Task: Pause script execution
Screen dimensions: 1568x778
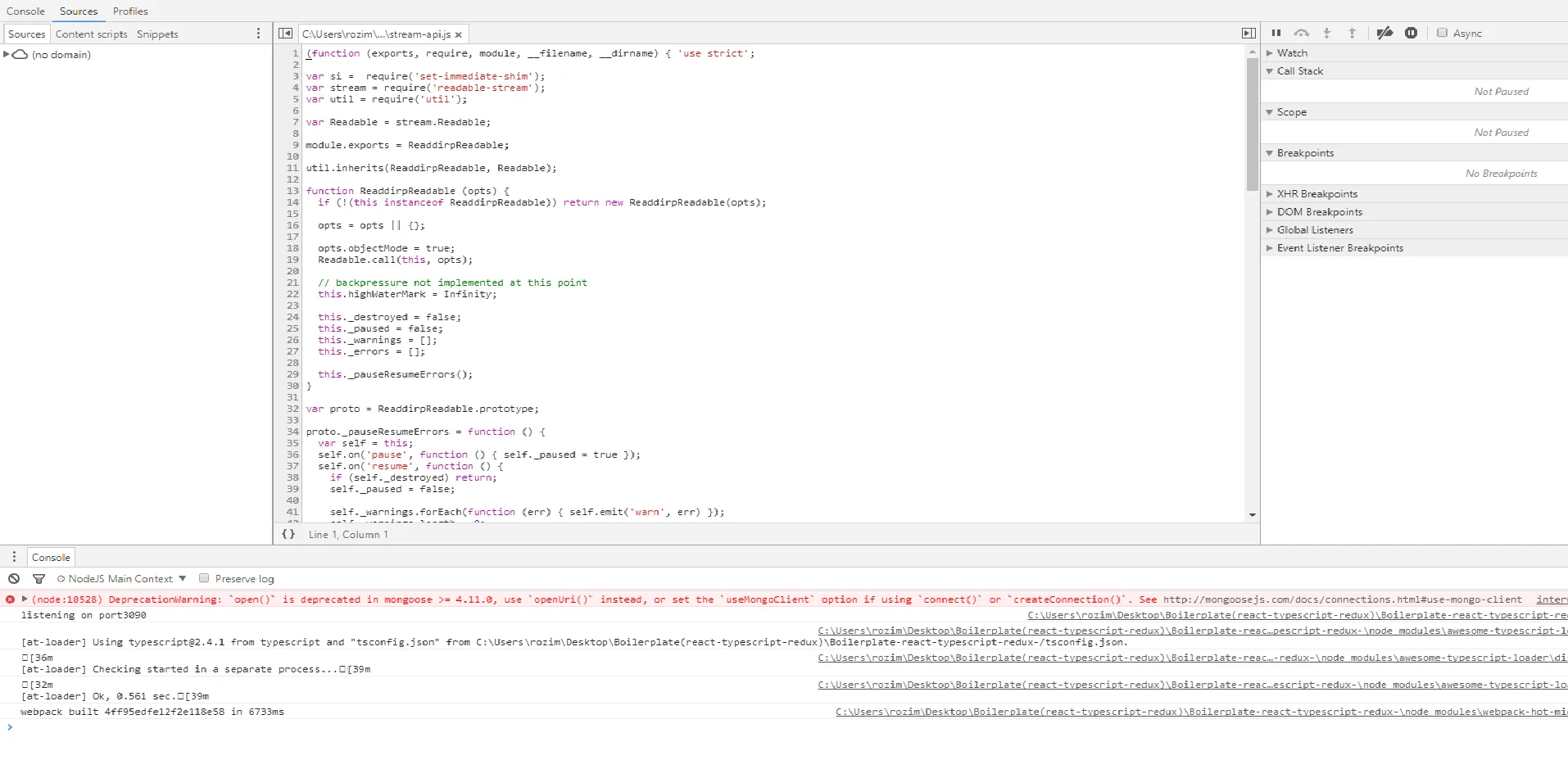Action: click(1276, 34)
